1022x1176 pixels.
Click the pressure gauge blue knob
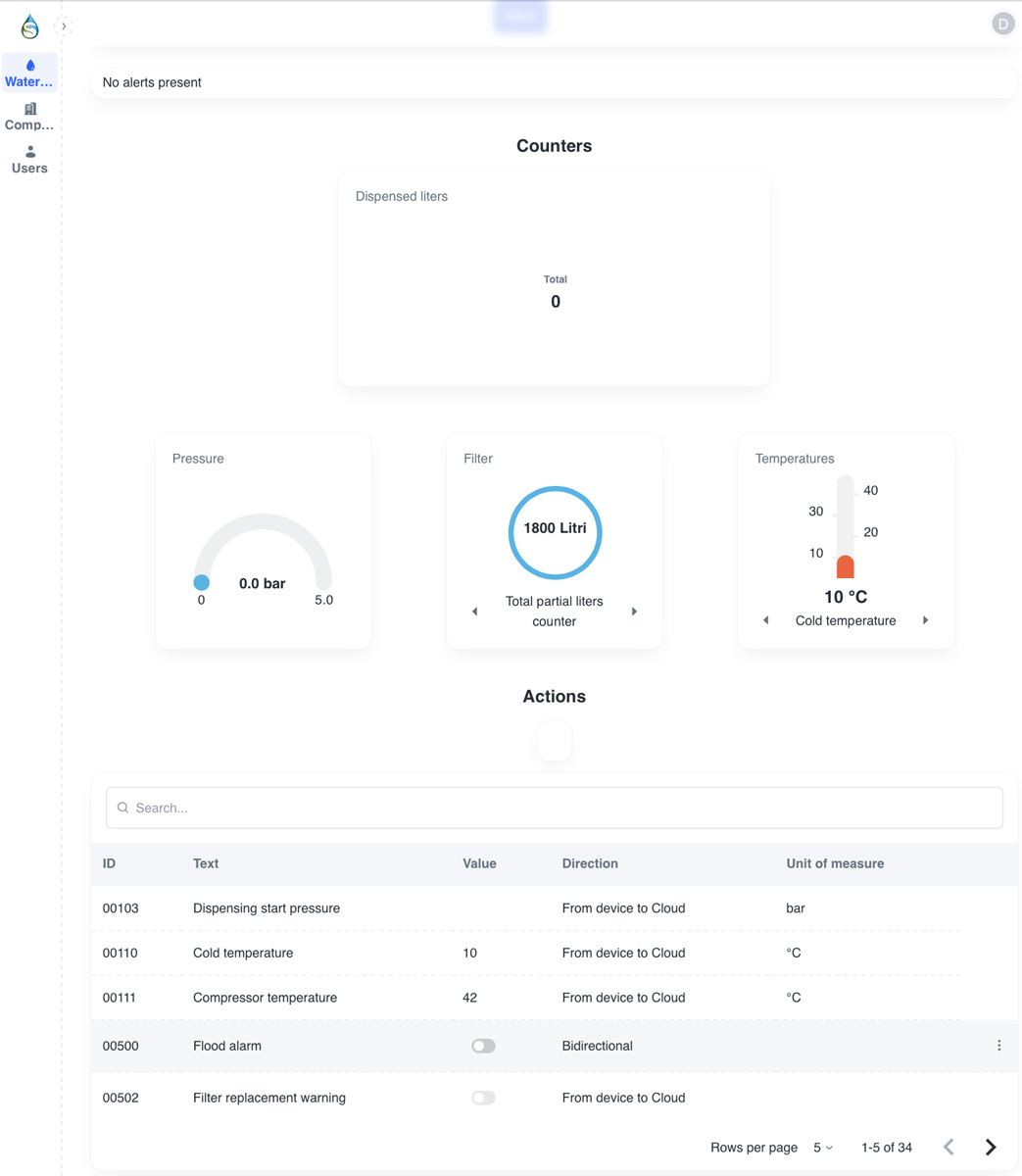coord(202,582)
